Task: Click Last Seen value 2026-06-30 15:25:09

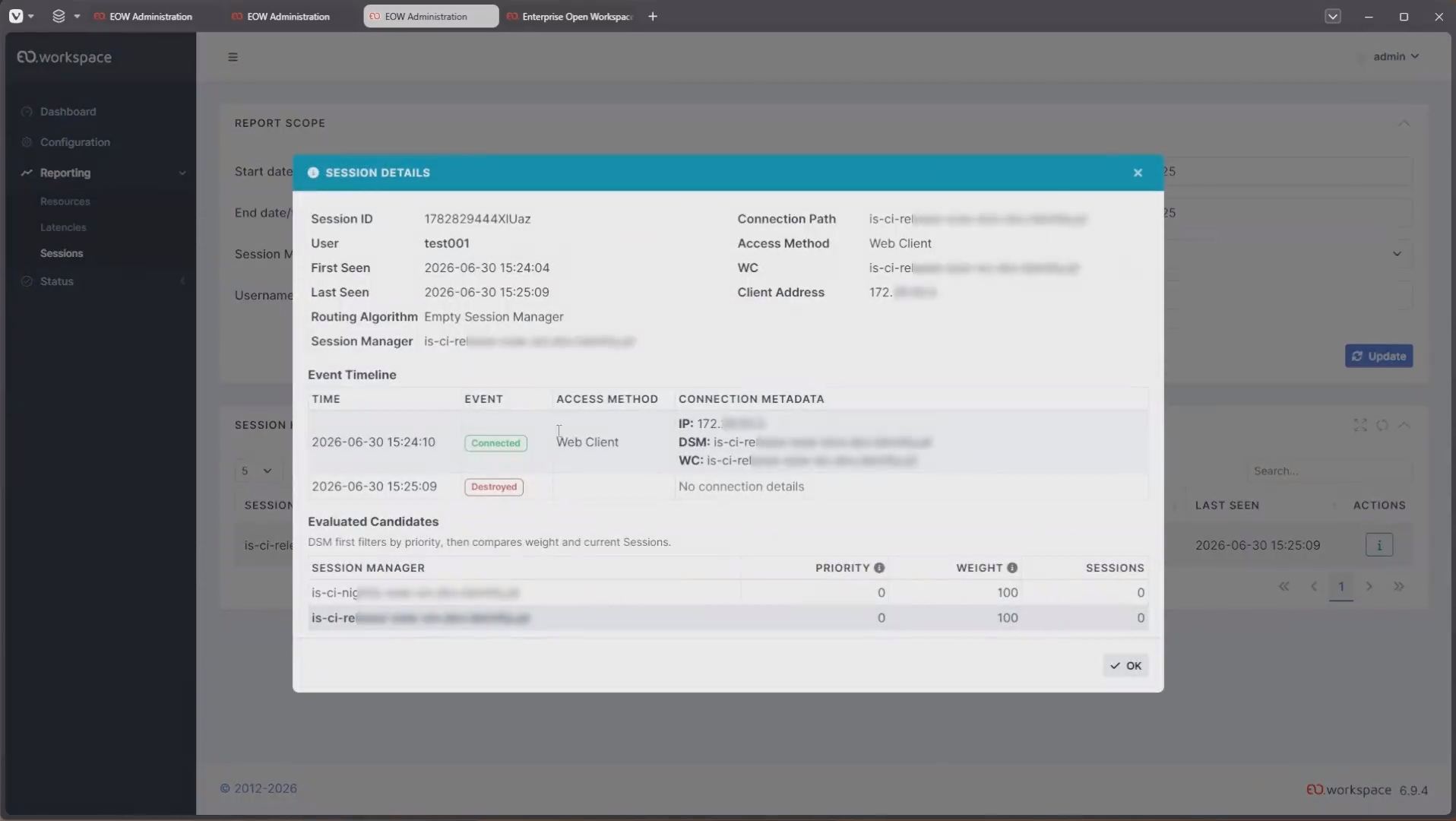Action: point(486,292)
